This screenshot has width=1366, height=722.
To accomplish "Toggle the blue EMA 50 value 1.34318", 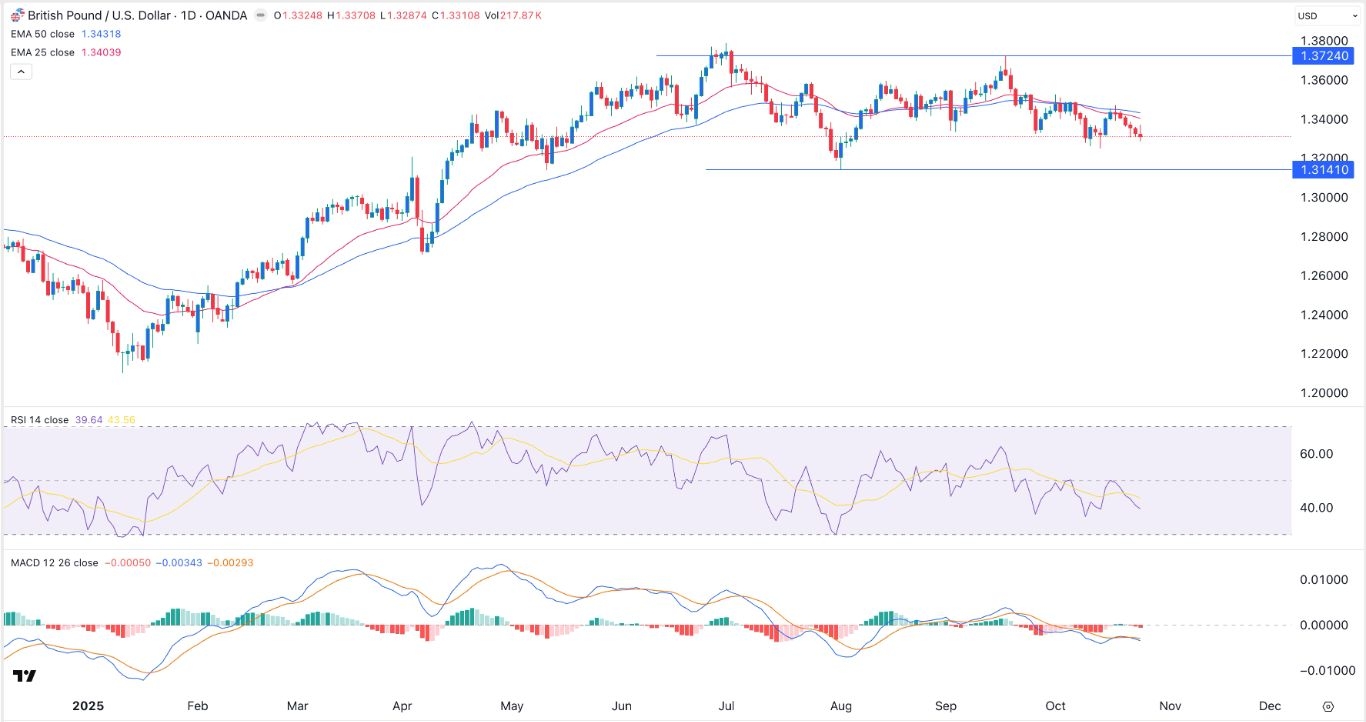I will 103,33.
